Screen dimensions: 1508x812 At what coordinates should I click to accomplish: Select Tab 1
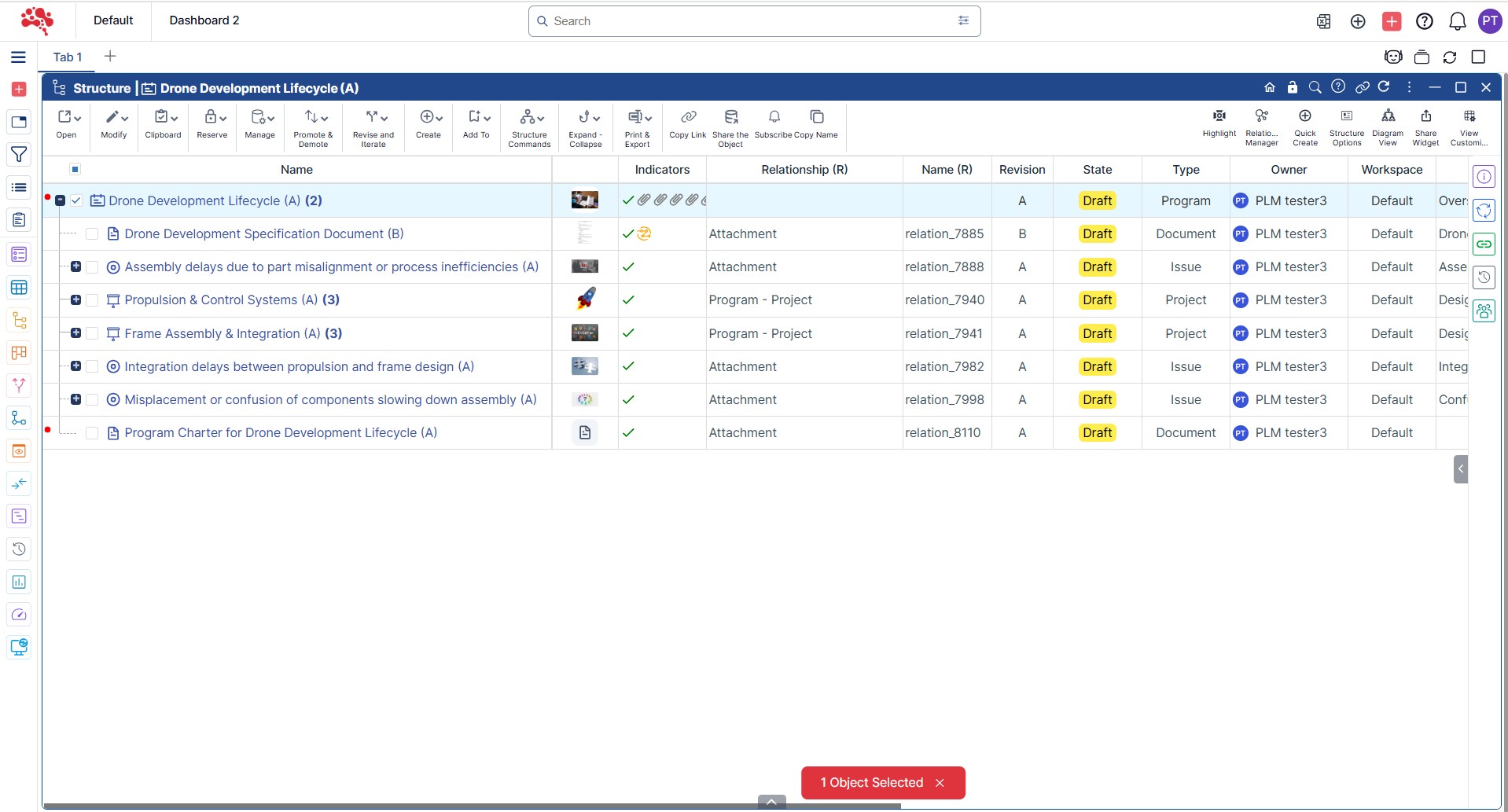click(68, 57)
